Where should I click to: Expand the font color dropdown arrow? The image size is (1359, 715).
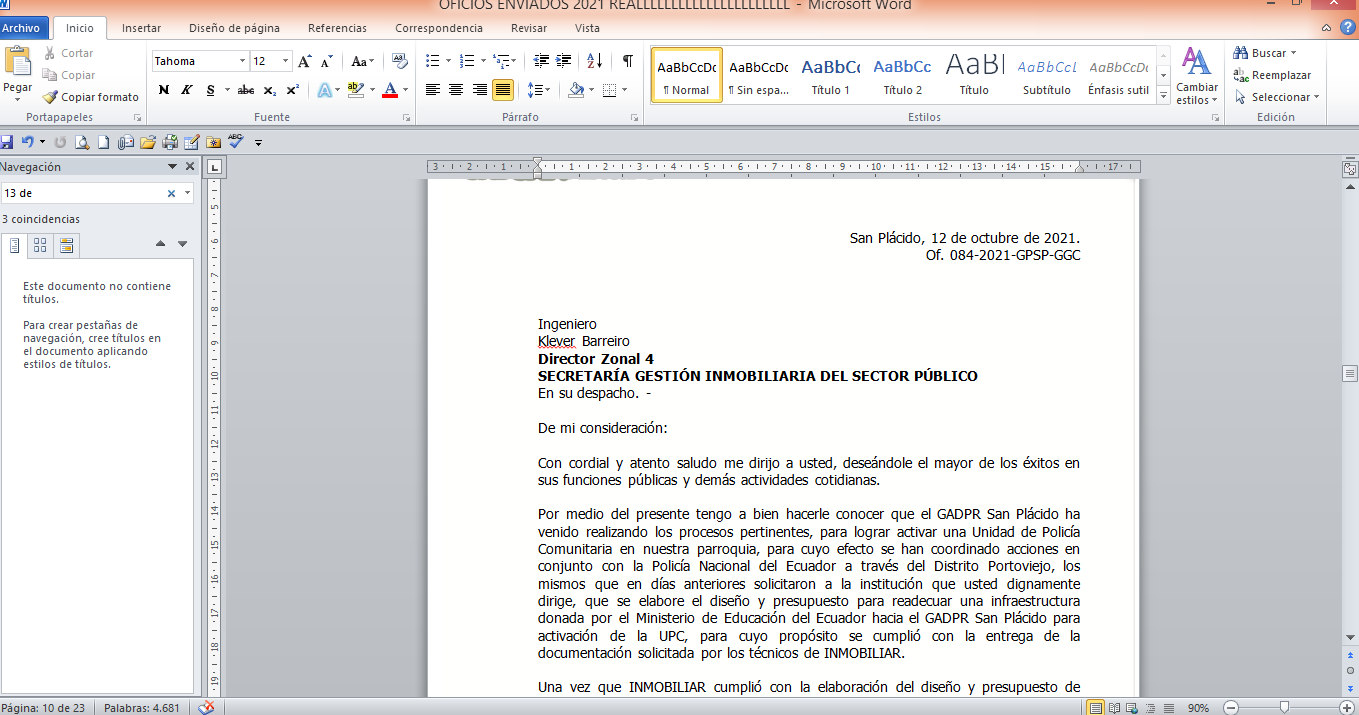(x=405, y=90)
